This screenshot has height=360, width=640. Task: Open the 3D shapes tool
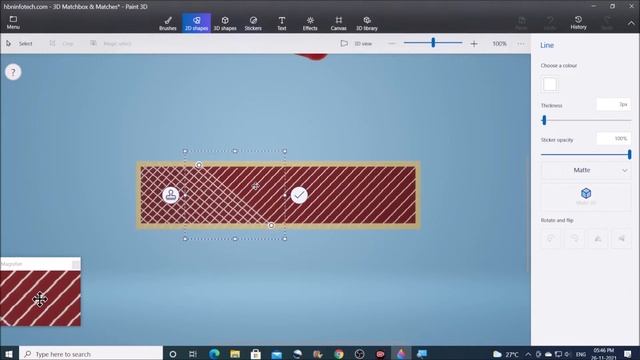(225, 23)
